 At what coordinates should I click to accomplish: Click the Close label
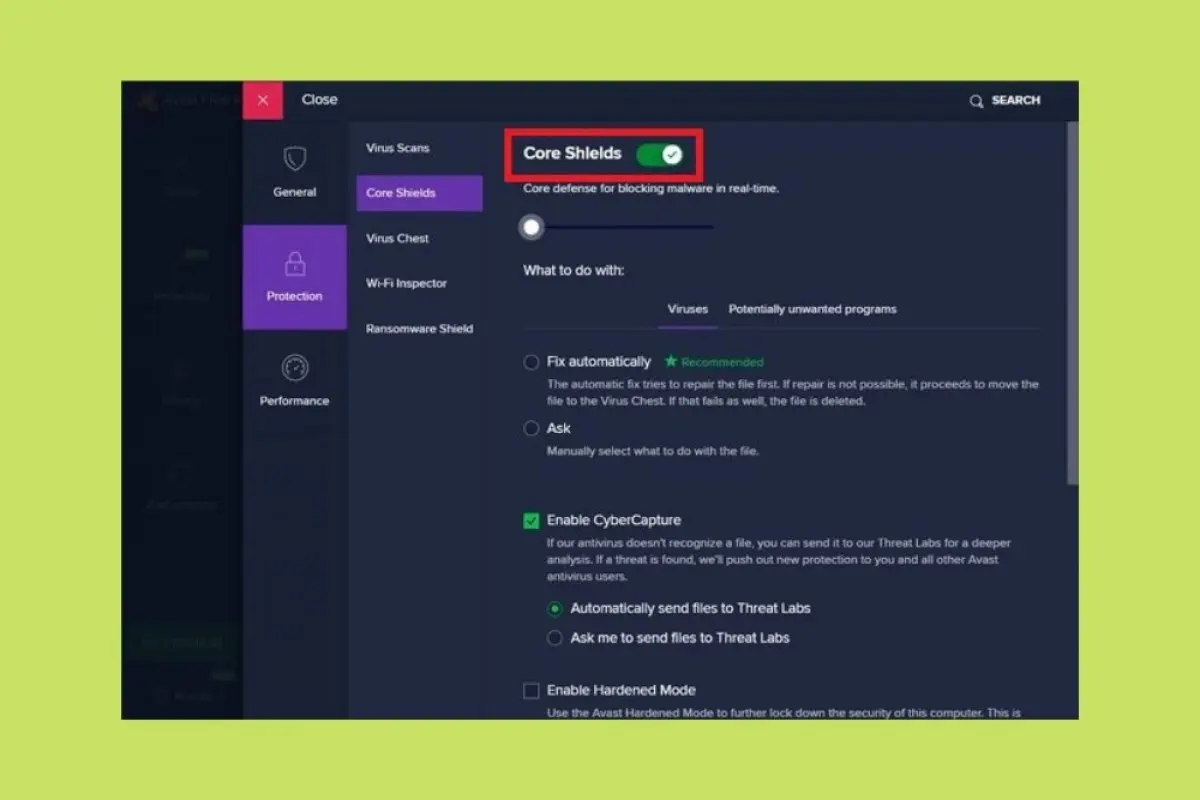(x=320, y=100)
